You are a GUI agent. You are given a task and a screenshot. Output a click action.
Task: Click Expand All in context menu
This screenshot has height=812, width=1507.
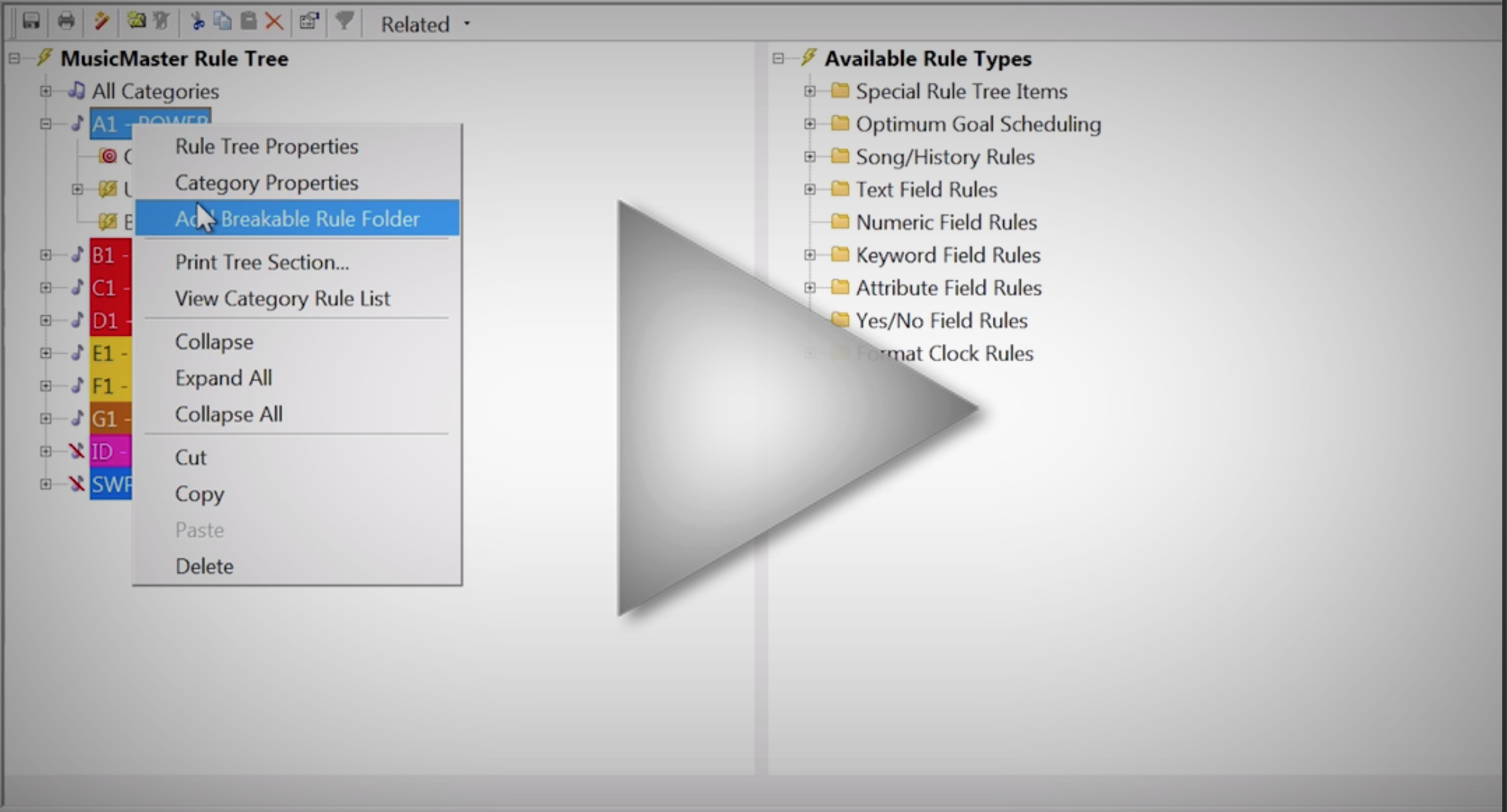coord(223,378)
